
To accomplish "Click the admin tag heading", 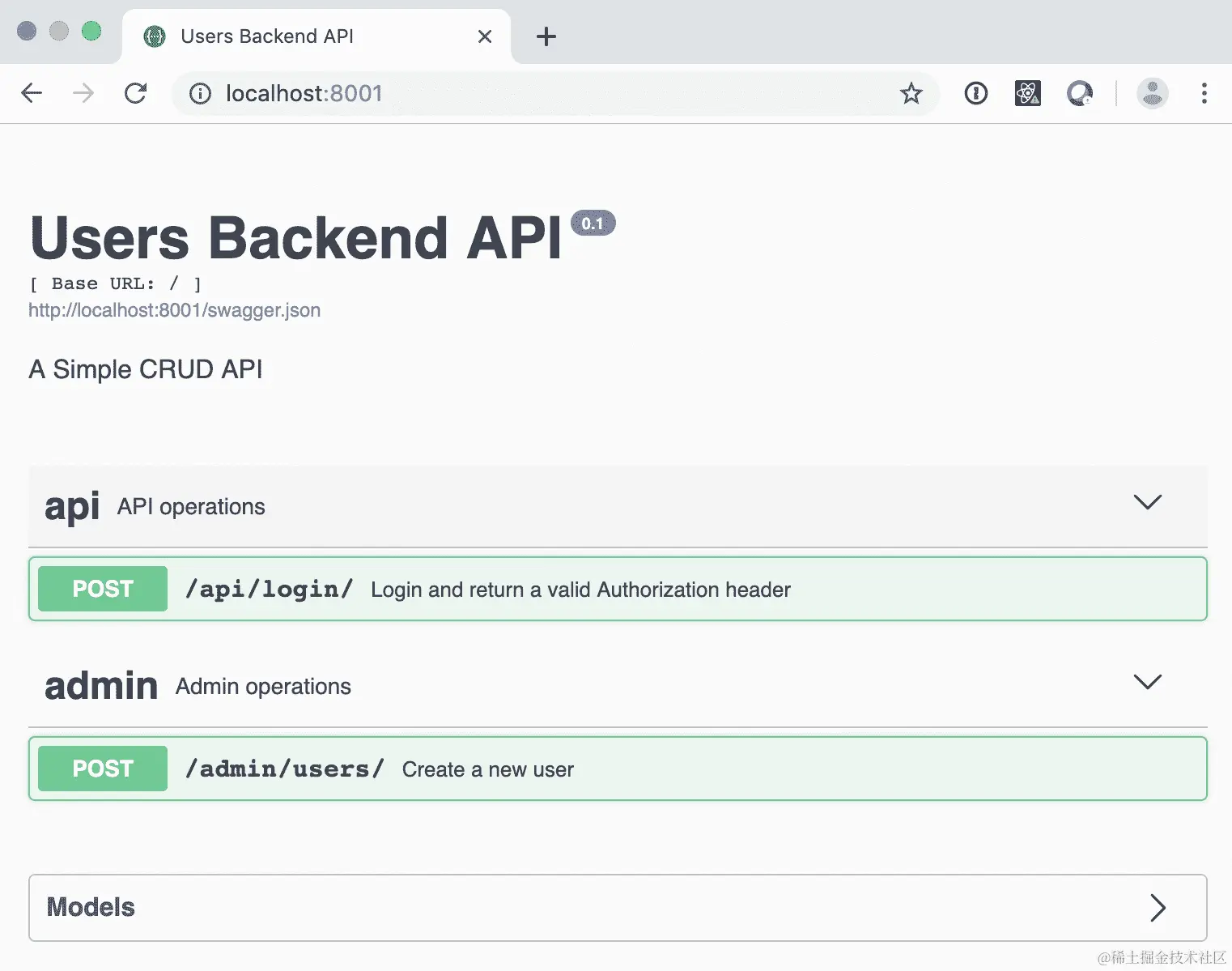I will tap(101, 686).
